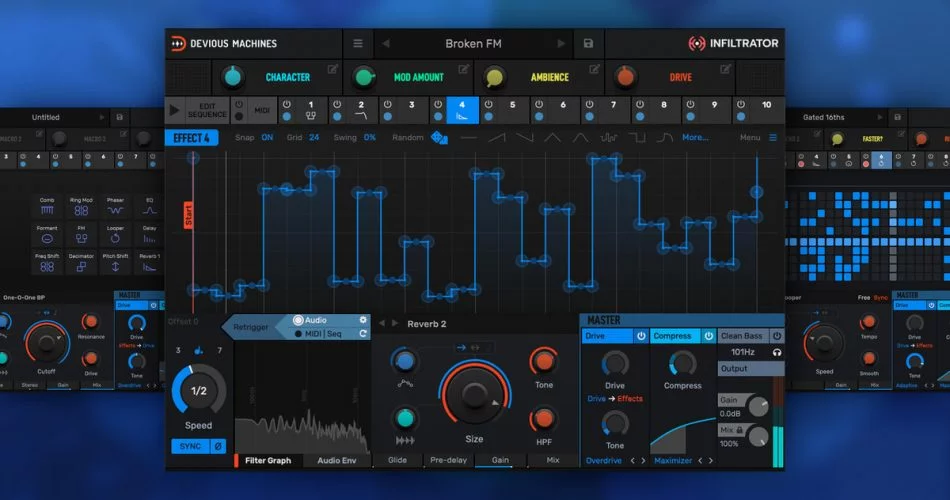Enable the Clean Bass power button
950x500 pixels.
tap(777, 336)
